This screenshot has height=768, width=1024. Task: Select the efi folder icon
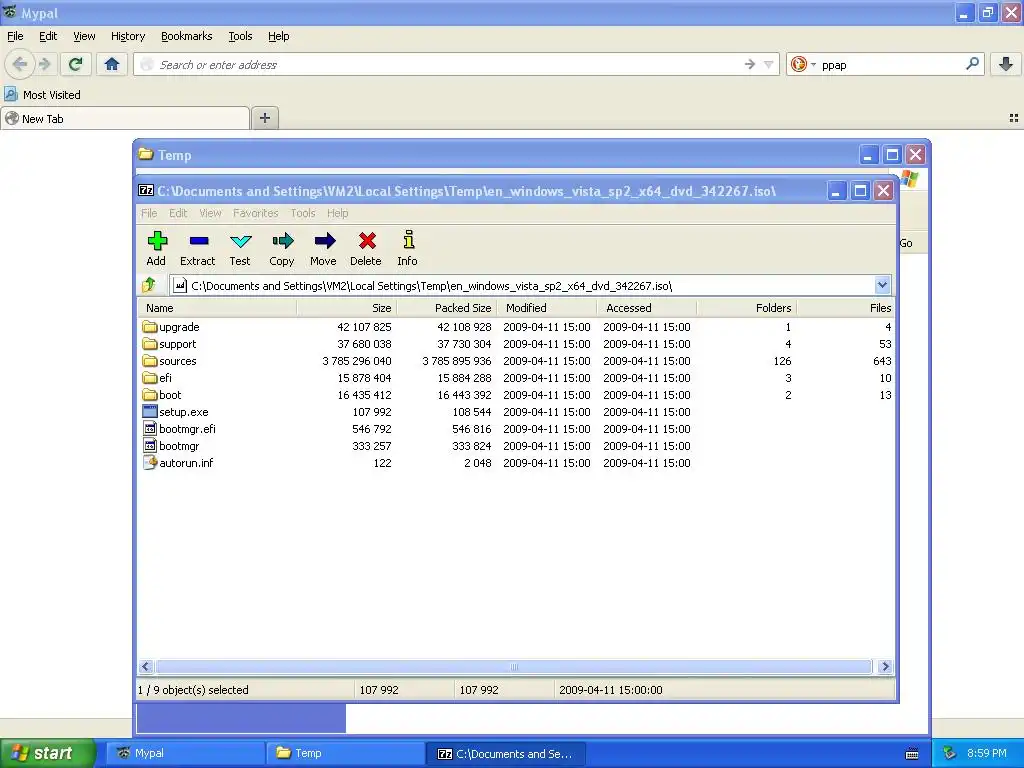click(x=150, y=377)
